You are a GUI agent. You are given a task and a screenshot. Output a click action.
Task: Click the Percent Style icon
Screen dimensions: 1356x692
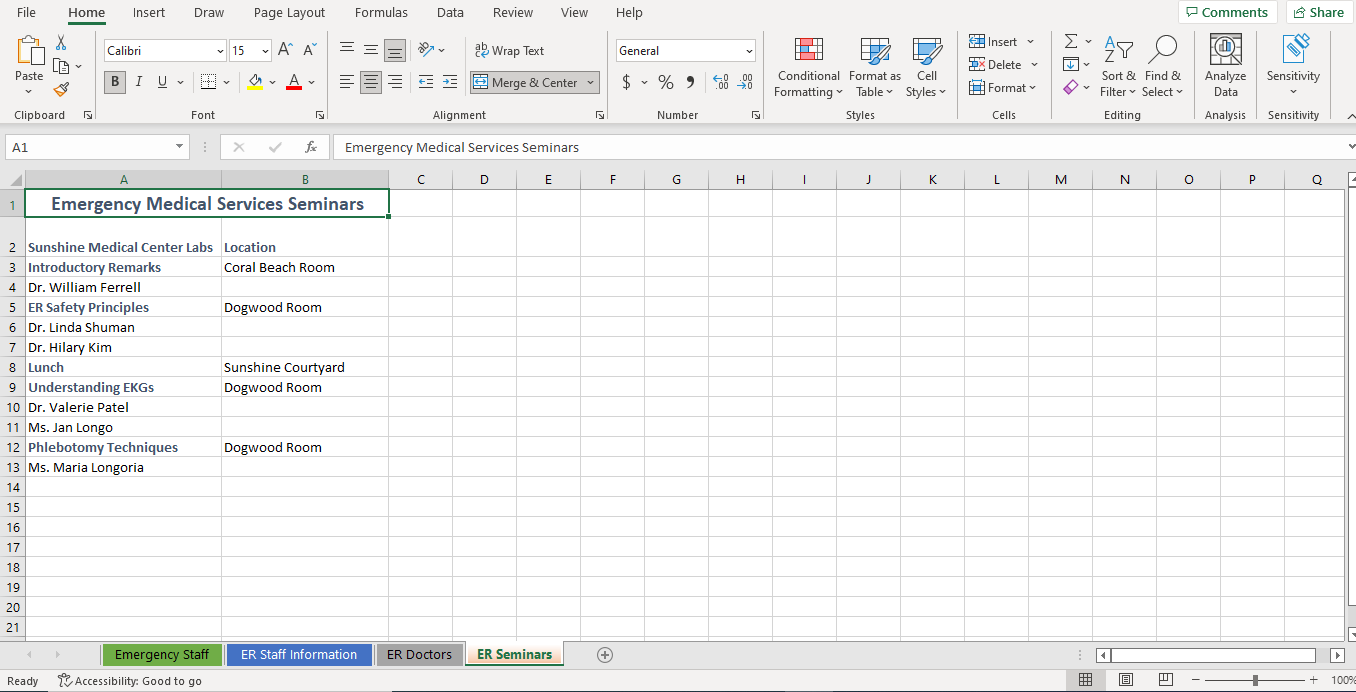[665, 82]
